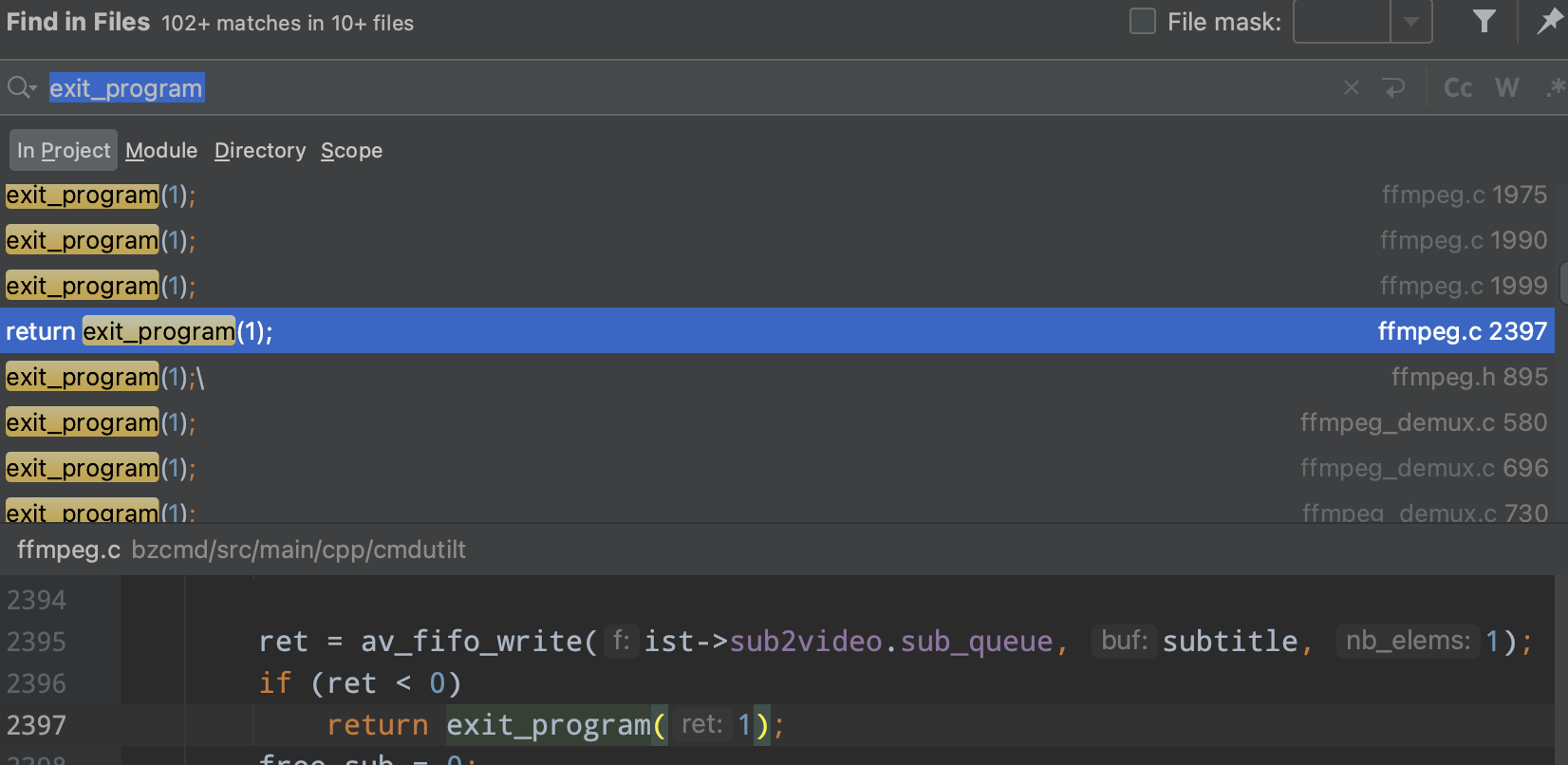Clear the search query with X icon
This screenshot has height=765, width=1568.
pyautogui.click(x=1352, y=88)
